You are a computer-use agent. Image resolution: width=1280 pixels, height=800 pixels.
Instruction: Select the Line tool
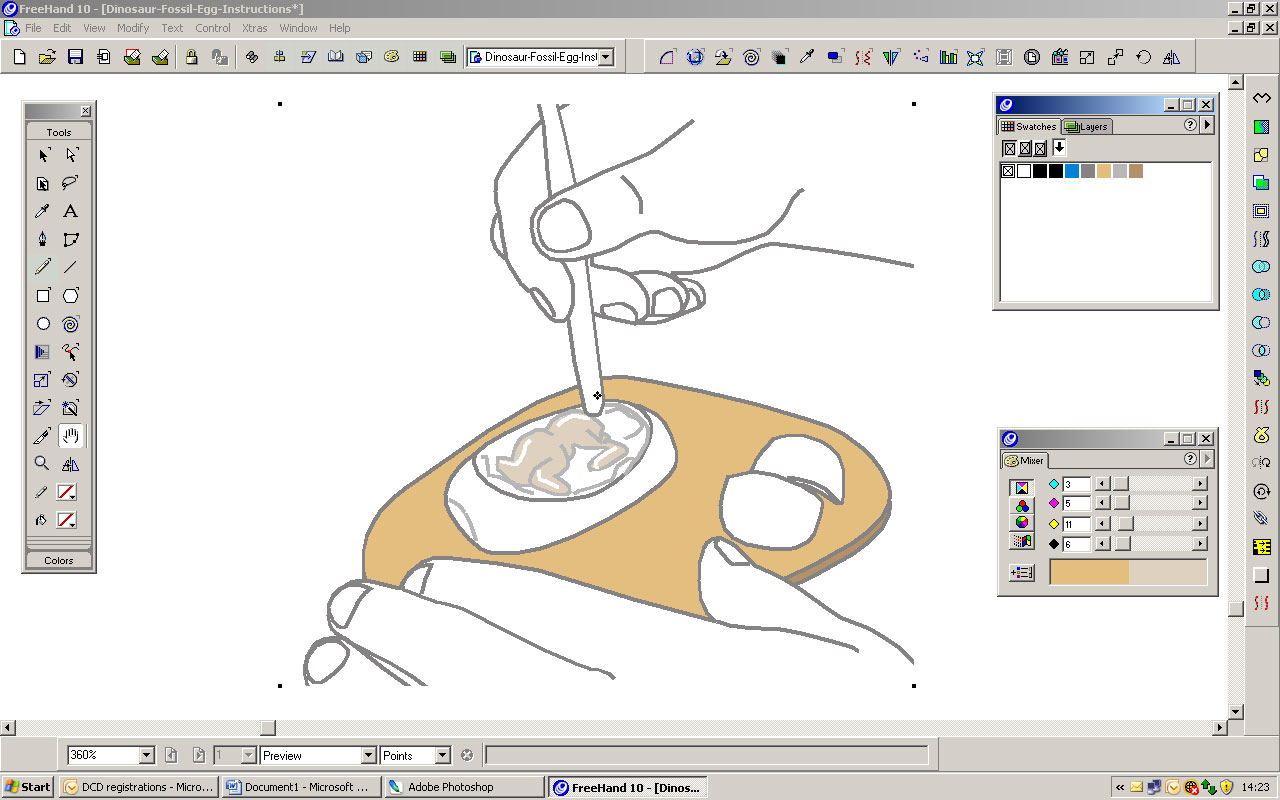coord(71,267)
